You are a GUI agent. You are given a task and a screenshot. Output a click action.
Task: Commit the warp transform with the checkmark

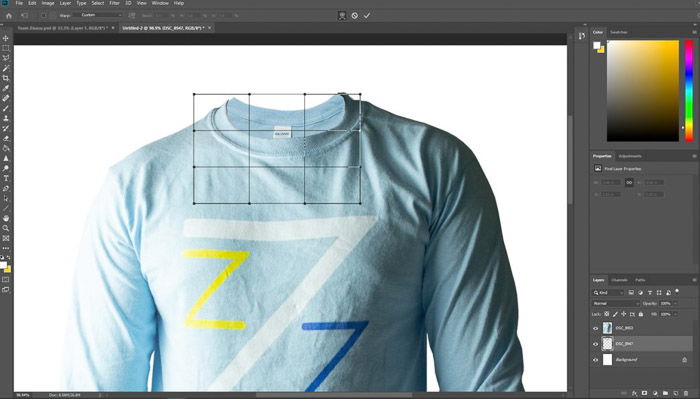pos(367,16)
